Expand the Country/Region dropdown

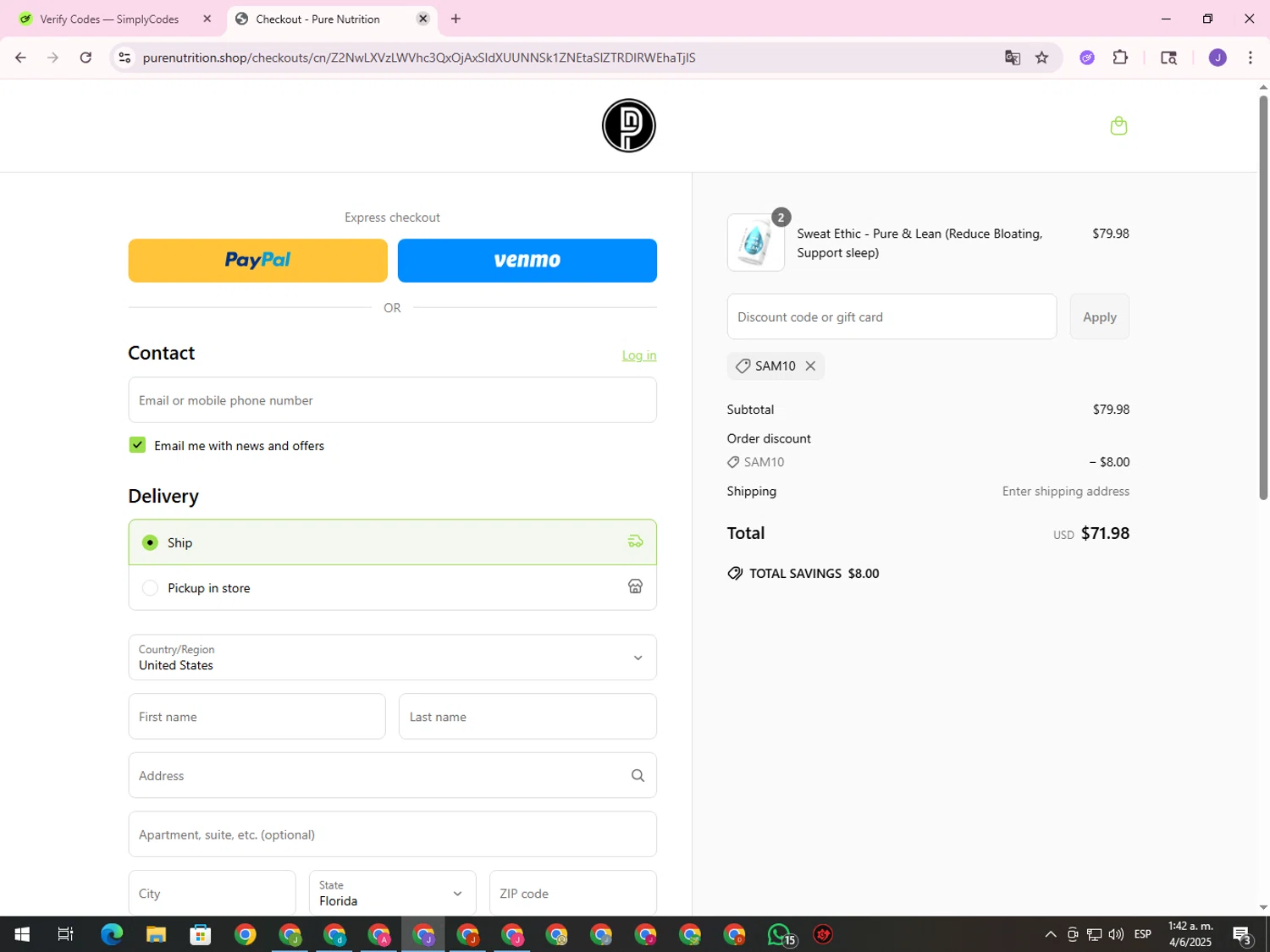[x=392, y=658]
